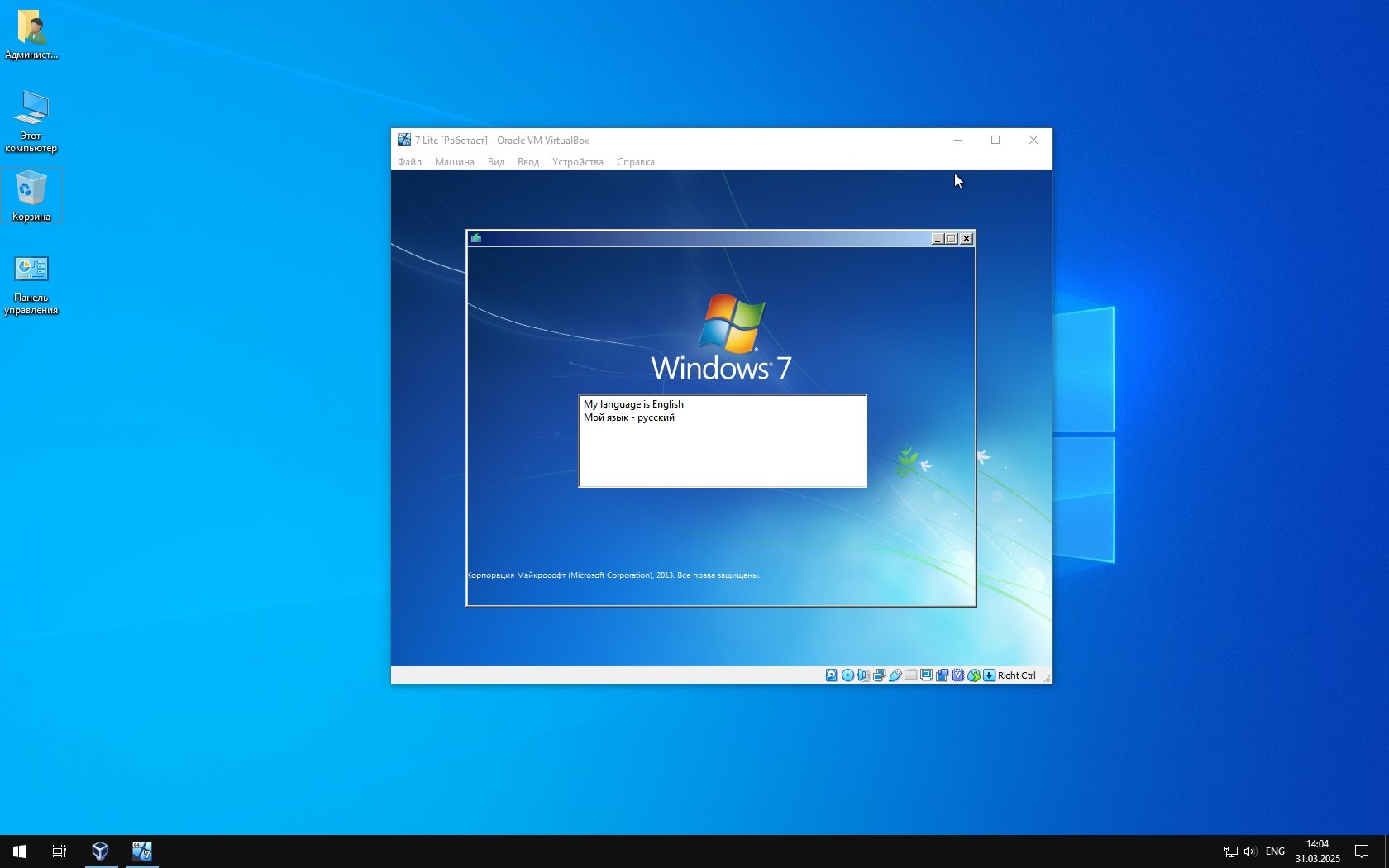
Task: Open the Файл menu
Action: [x=409, y=162]
